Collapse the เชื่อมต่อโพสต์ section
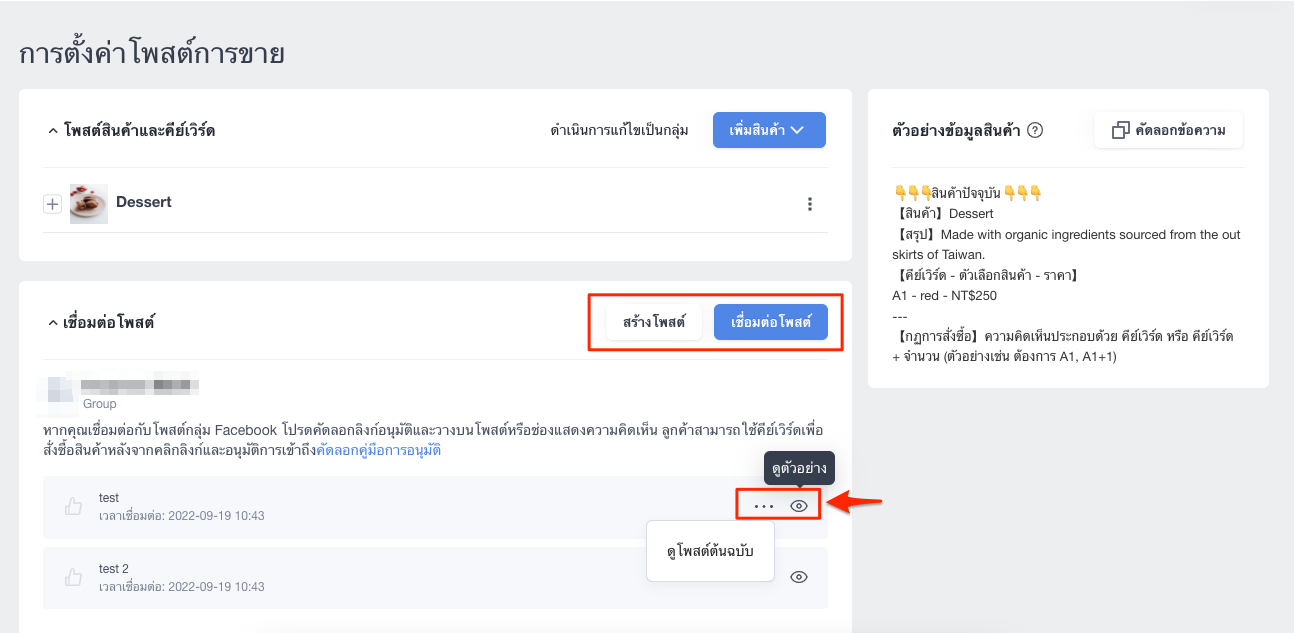1294x633 pixels. point(52,323)
